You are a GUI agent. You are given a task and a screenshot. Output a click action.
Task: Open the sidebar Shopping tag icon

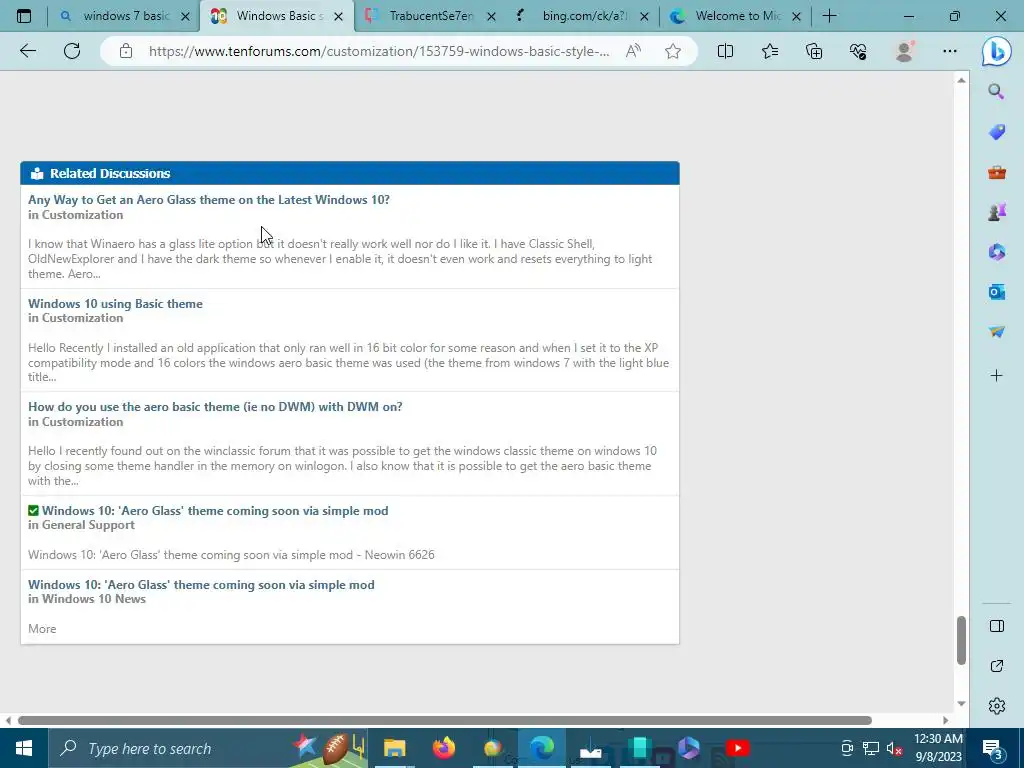coord(996,132)
